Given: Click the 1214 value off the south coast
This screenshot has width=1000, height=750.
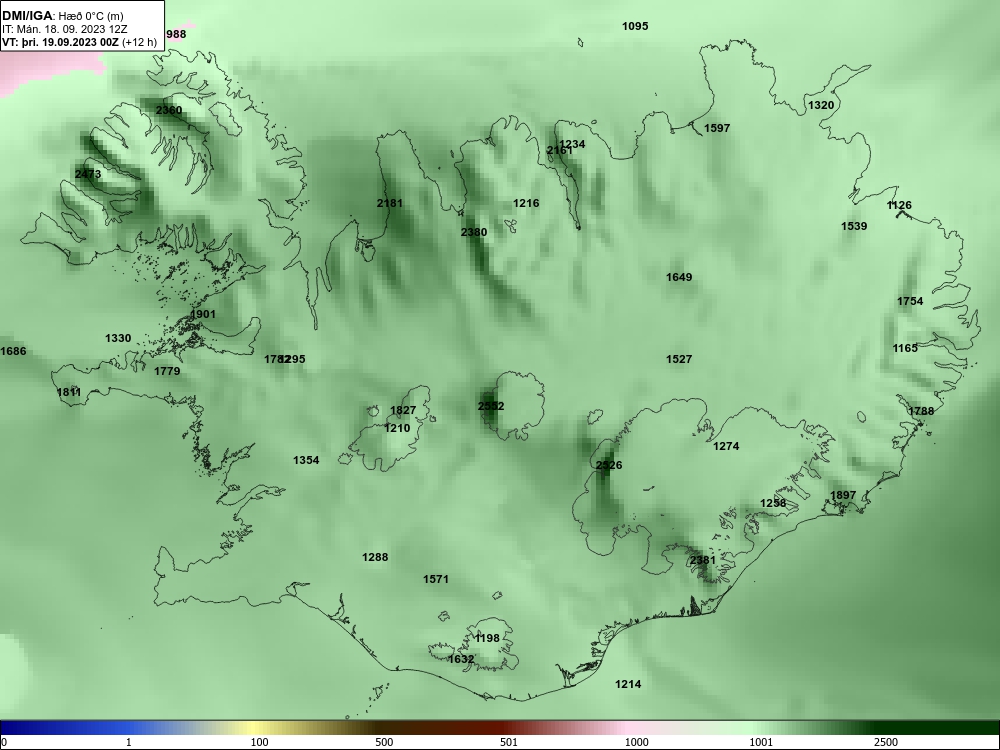Looking at the screenshot, I should pyautogui.click(x=628, y=684).
